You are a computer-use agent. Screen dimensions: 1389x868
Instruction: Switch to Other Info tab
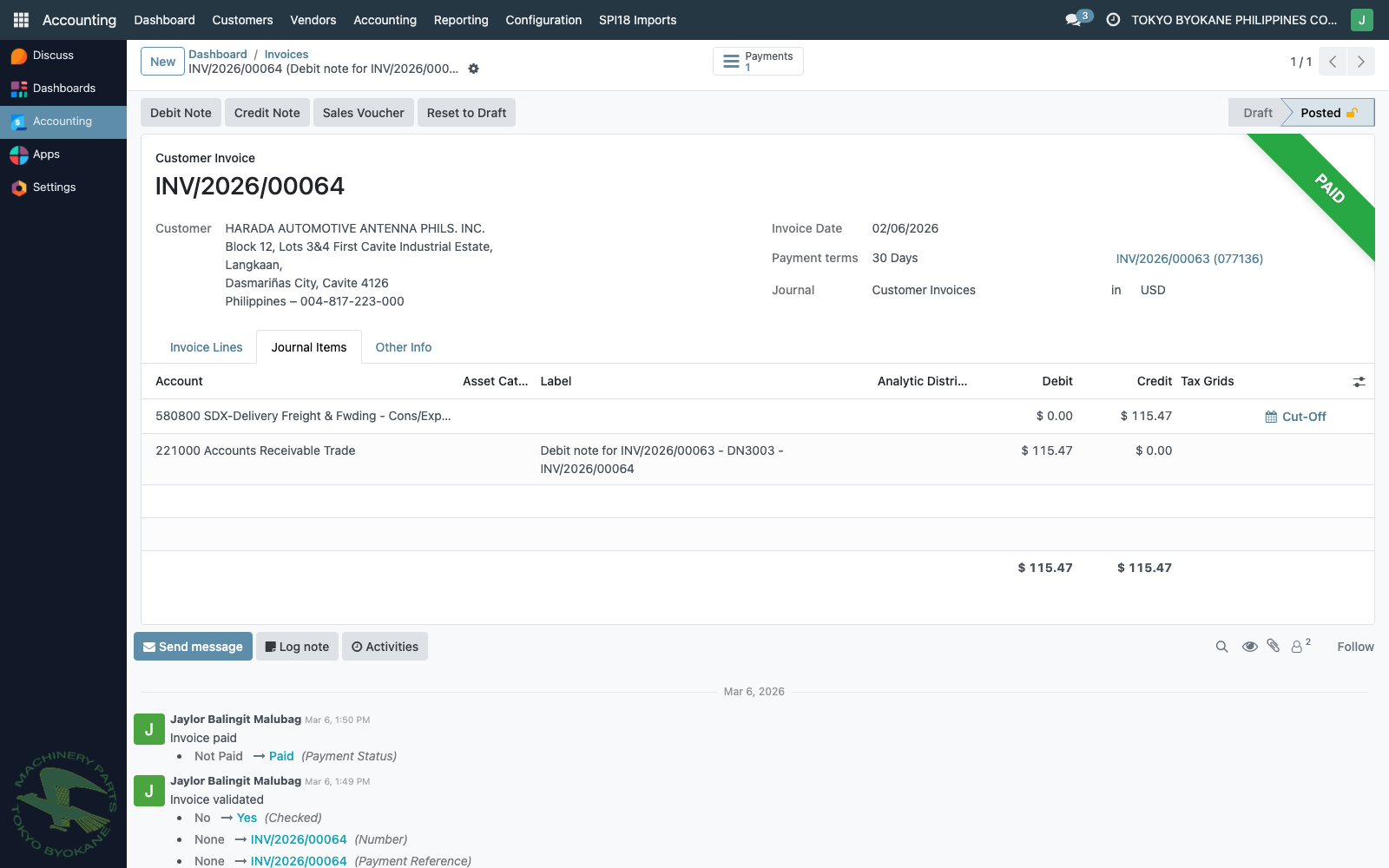tap(403, 347)
